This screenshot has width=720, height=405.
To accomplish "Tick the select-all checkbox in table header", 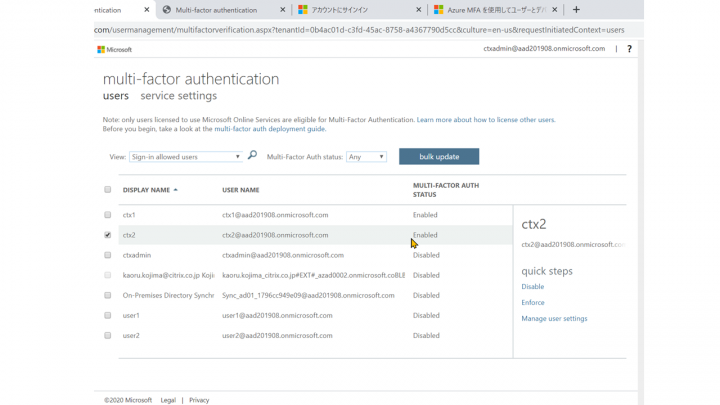I will click(108, 190).
